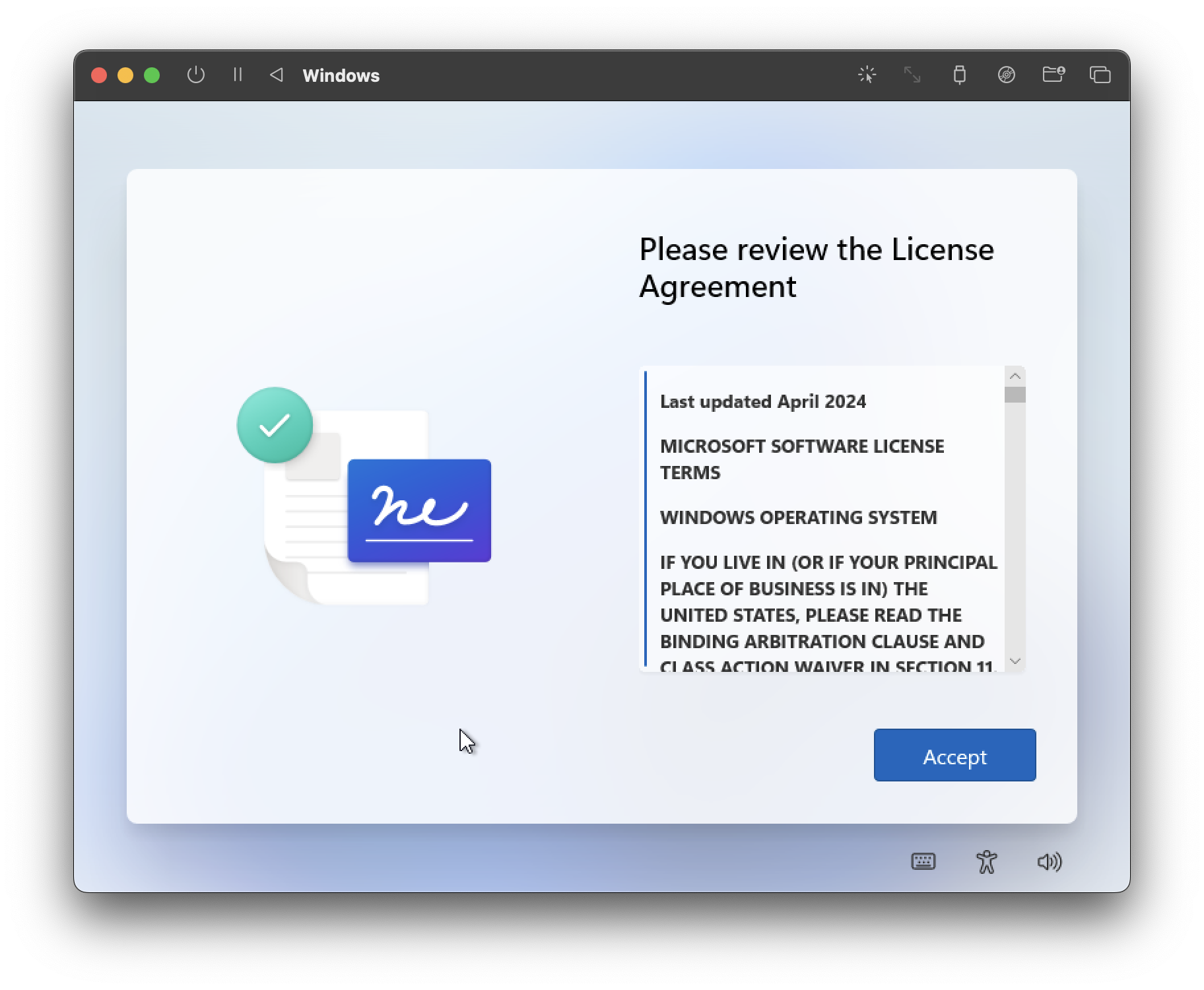Open the on-screen keyboard icon
The width and height of the screenshot is (1204, 990).
pyautogui.click(x=923, y=861)
